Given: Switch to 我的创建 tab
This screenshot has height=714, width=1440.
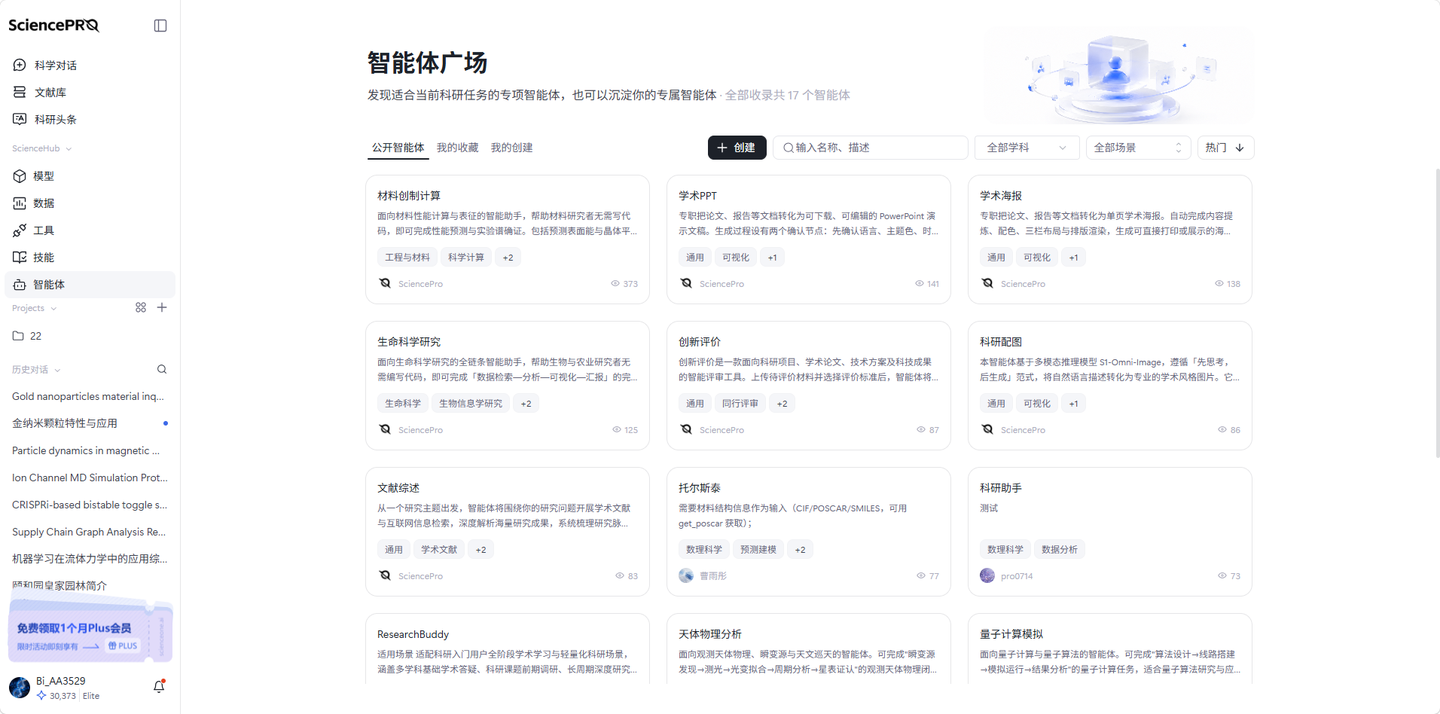Looking at the screenshot, I should pyautogui.click(x=511, y=148).
